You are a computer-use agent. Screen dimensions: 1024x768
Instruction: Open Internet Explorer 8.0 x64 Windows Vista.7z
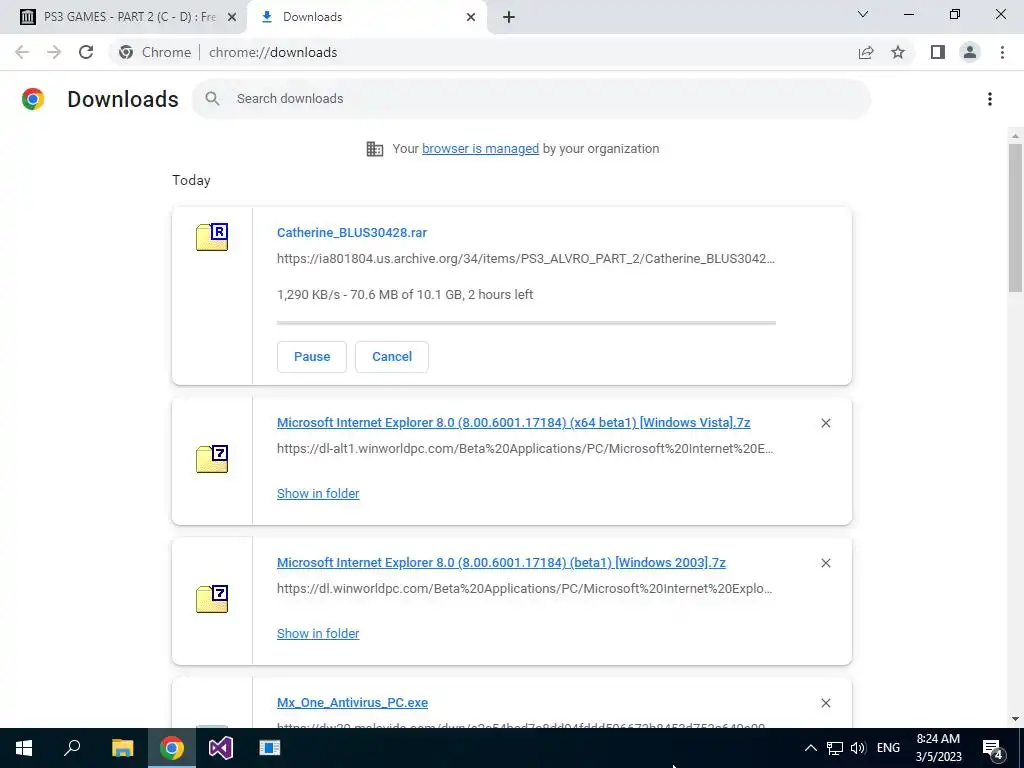513,423
